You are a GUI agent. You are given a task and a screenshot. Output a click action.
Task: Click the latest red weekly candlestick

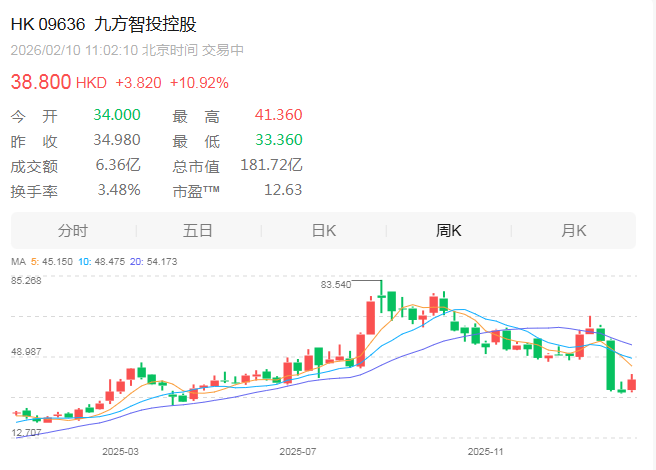click(x=632, y=384)
